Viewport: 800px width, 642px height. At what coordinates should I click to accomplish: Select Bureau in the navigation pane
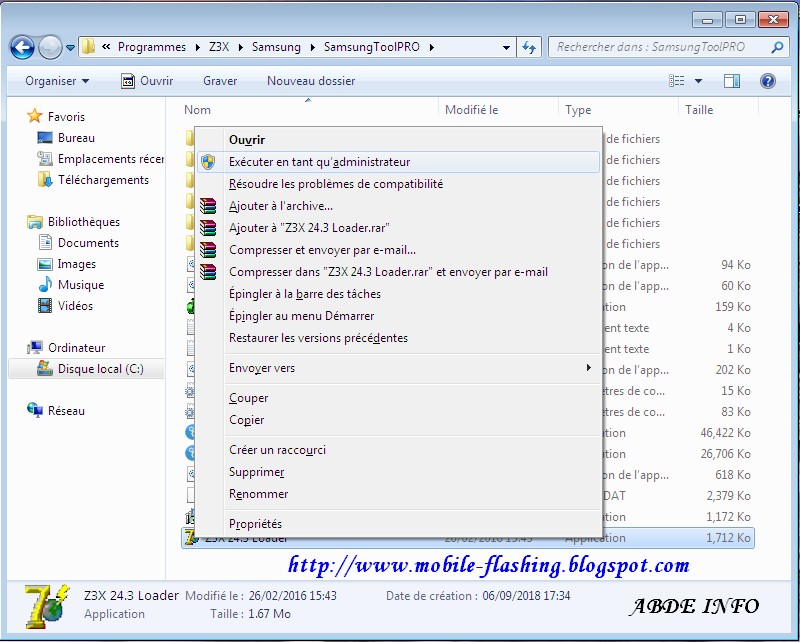pyautogui.click(x=66, y=138)
